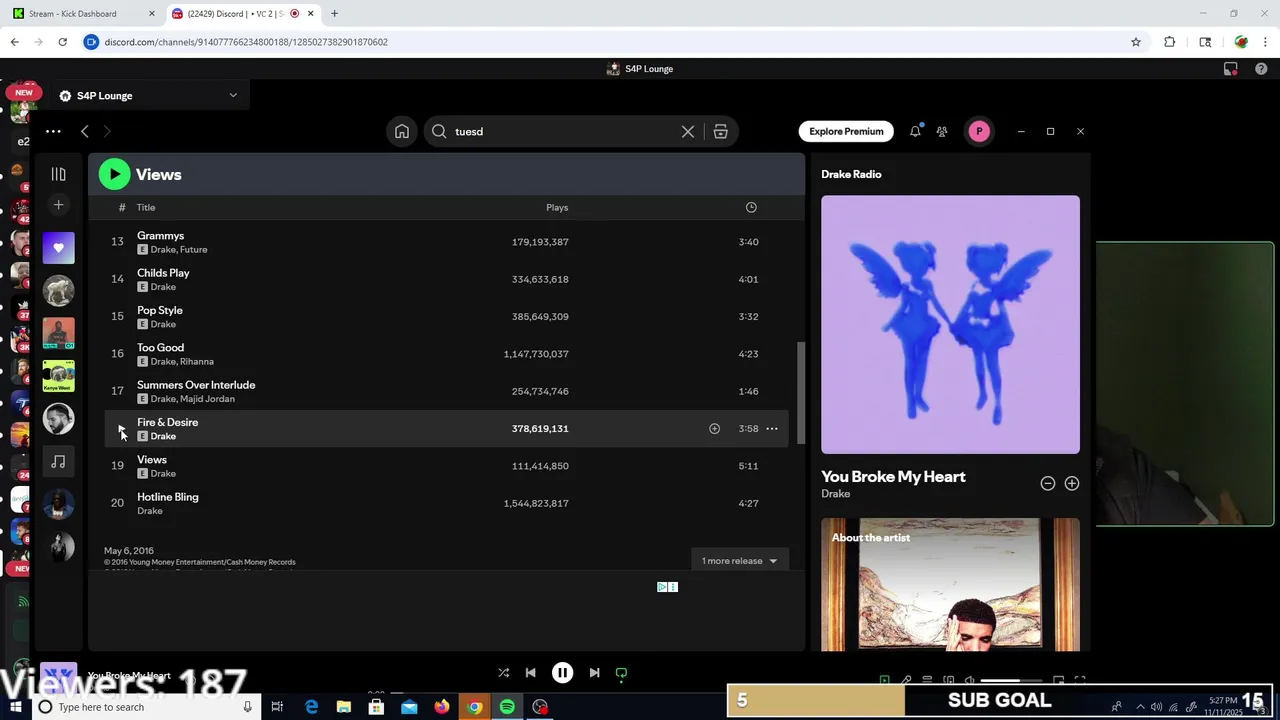1280x720 pixels.
Task: Open browser Extensions puzzle icon
Action: coord(1170,42)
